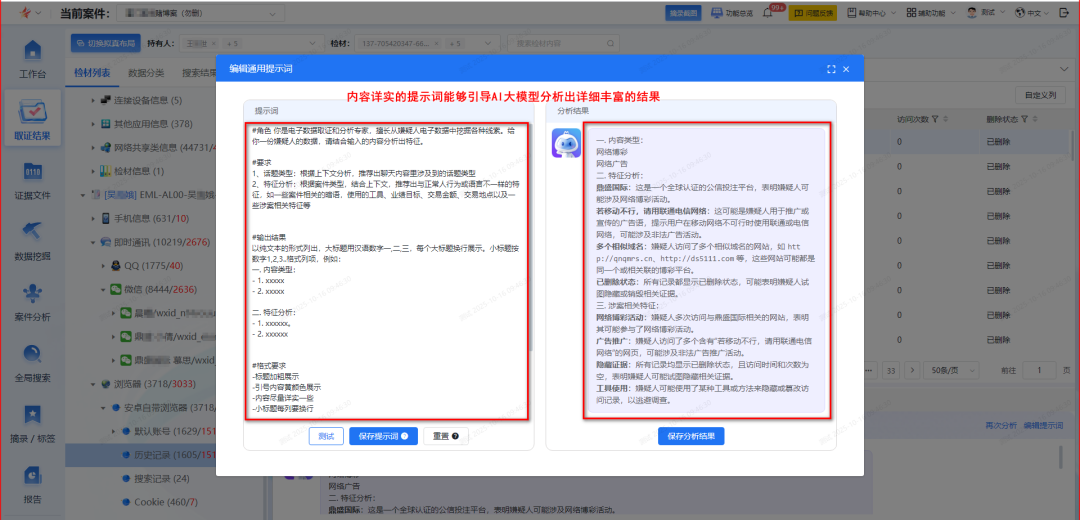This screenshot has height=520, width=1080.
Task: Click inside the 提示词 text area
Action: click(x=388, y=271)
